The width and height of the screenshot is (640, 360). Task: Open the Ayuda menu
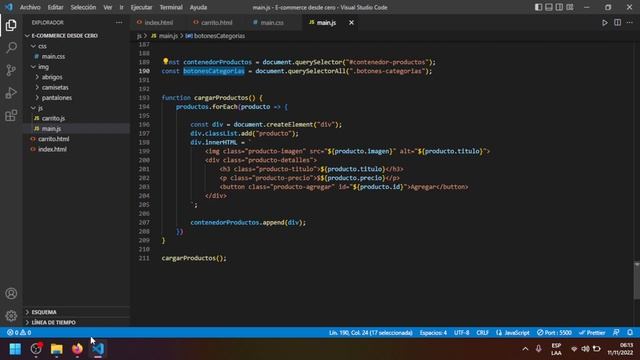pyautogui.click(x=198, y=7)
